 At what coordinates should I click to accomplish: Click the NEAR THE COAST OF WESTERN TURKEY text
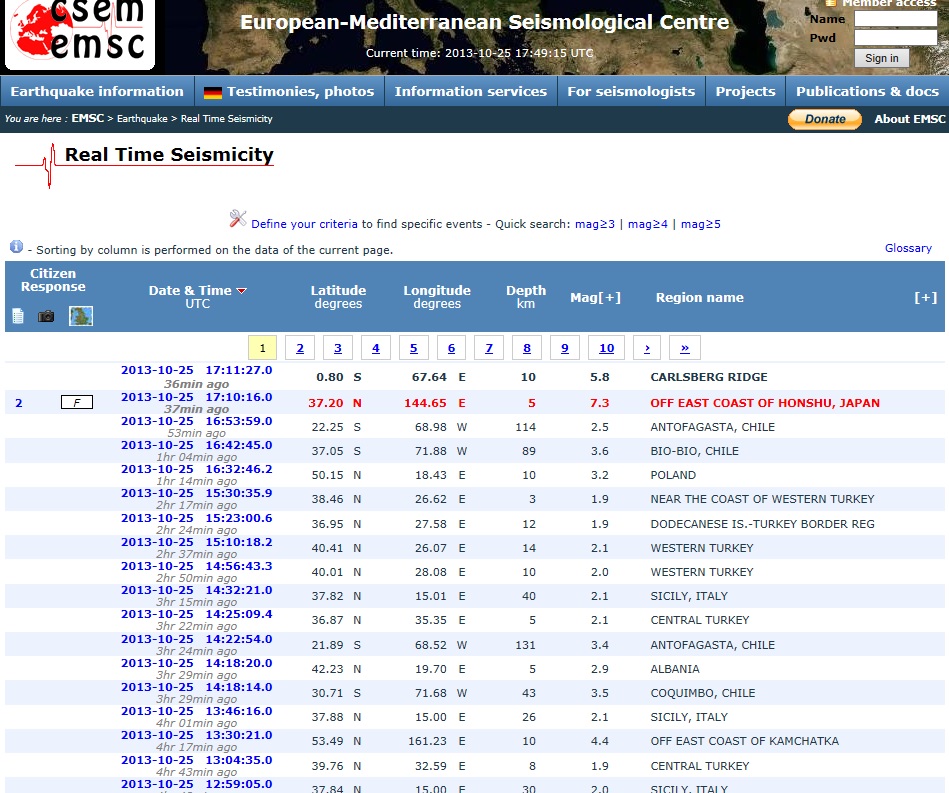click(x=763, y=499)
